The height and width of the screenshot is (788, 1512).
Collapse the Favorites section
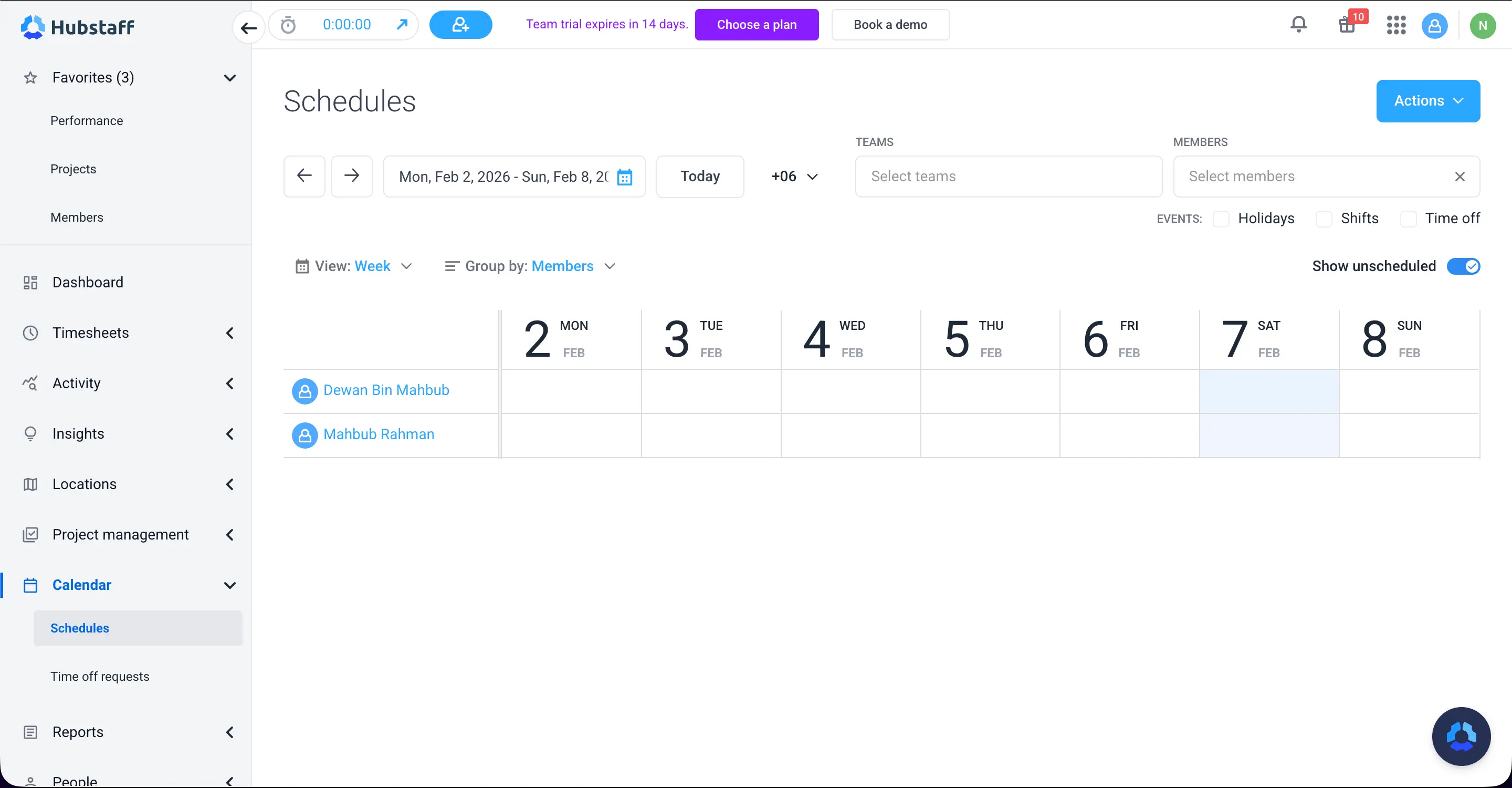[230, 78]
